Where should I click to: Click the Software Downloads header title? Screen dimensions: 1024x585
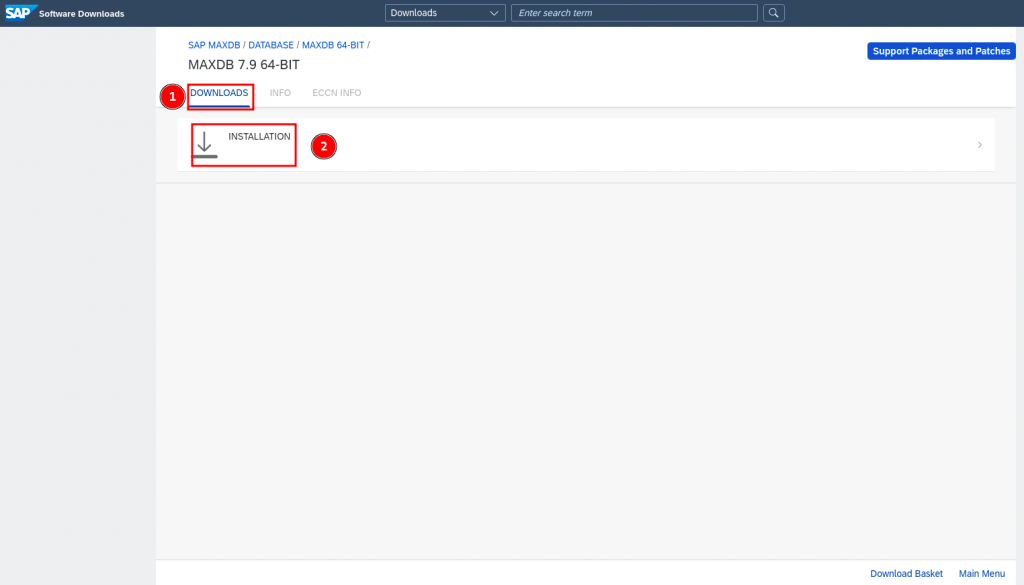81,13
